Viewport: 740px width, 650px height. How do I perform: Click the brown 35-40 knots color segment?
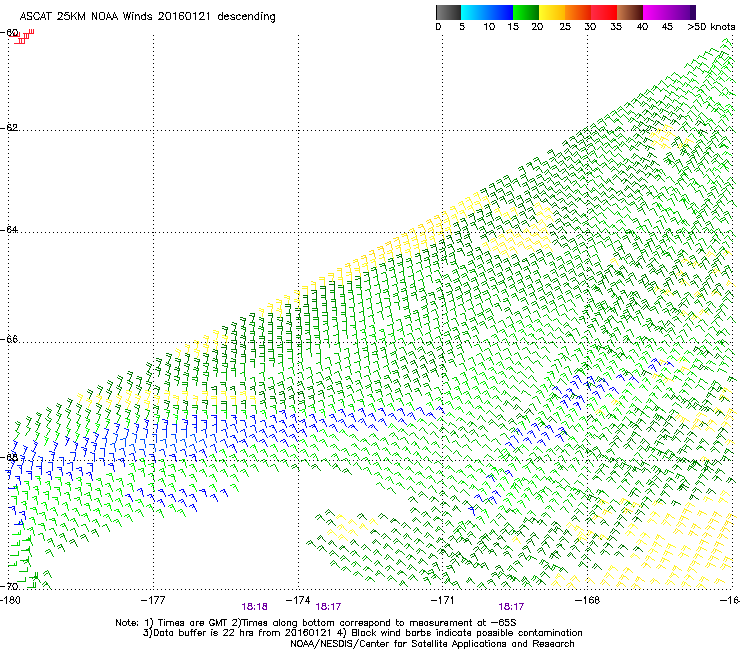630,12
